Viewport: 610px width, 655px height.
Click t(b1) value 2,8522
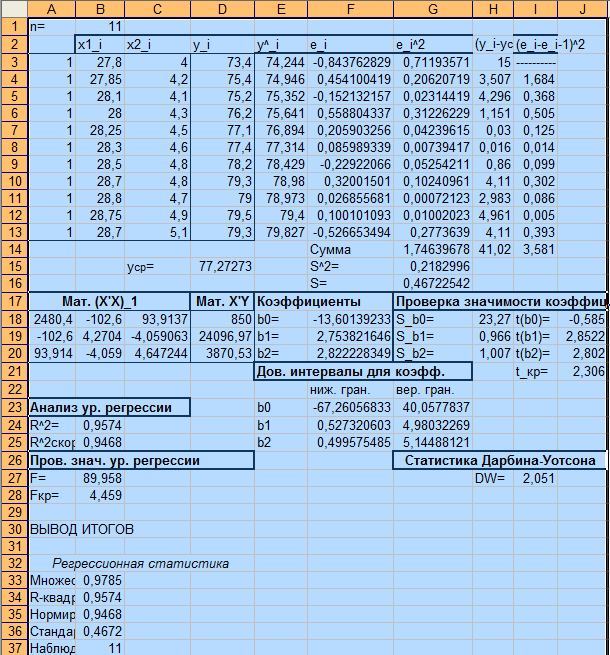point(582,336)
